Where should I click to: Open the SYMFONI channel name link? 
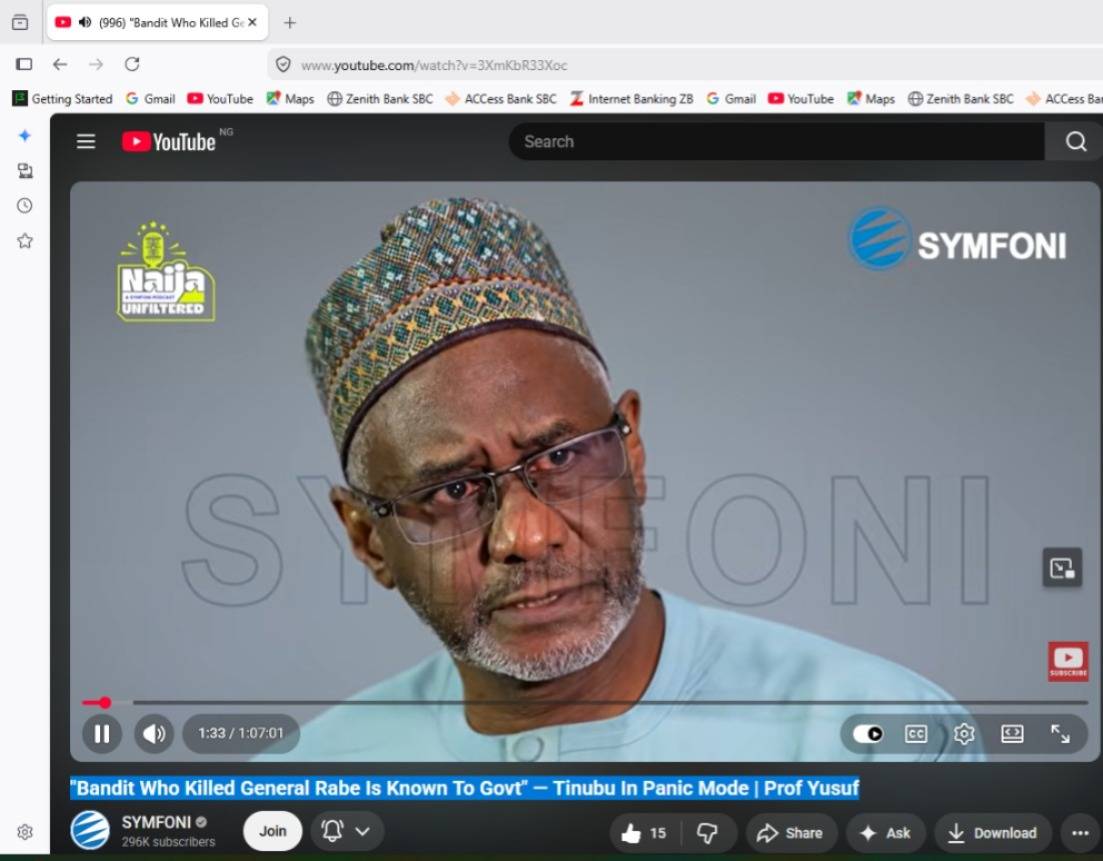click(x=156, y=822)
